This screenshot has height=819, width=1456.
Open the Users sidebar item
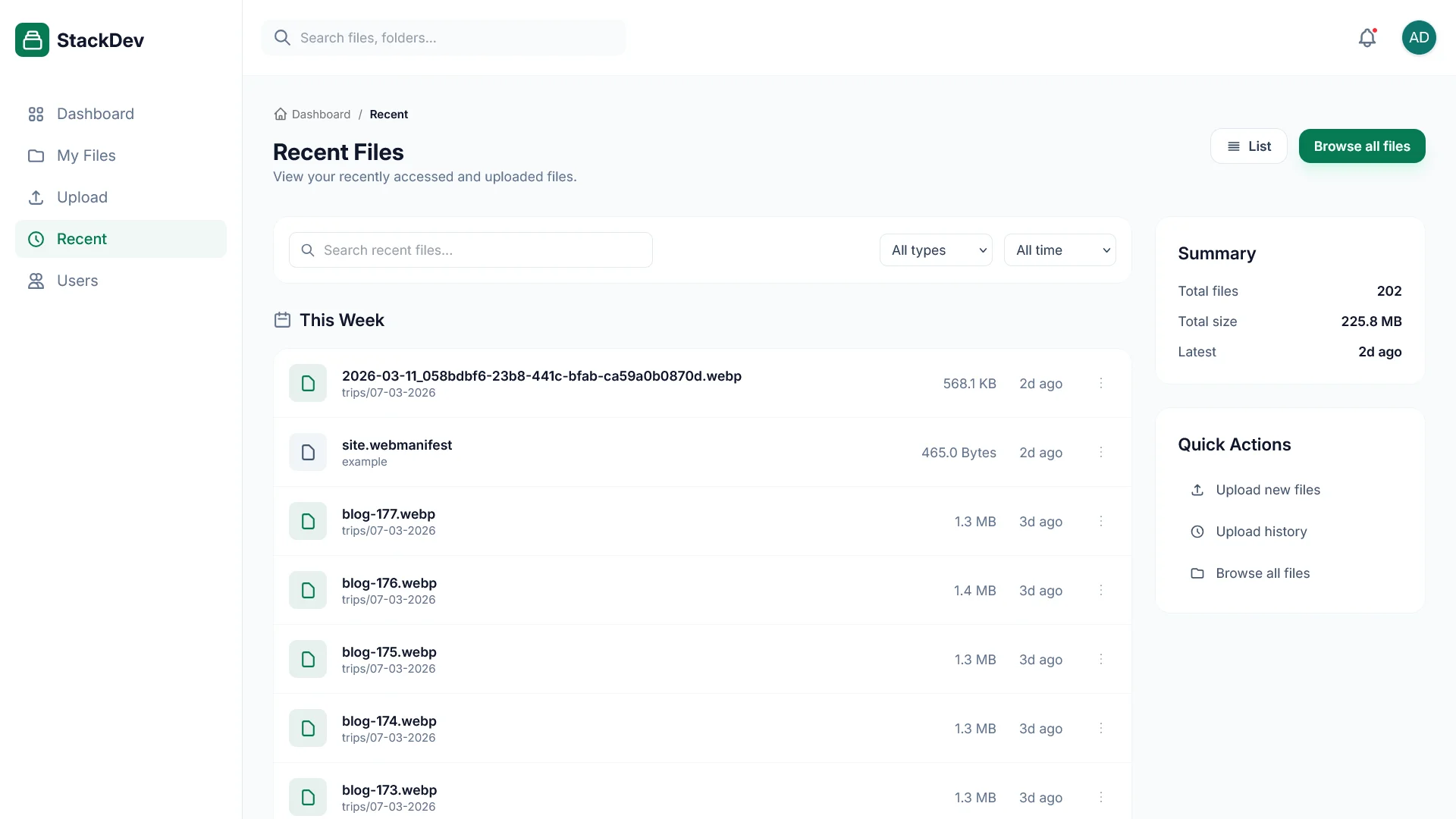click(x=77, y=281)
